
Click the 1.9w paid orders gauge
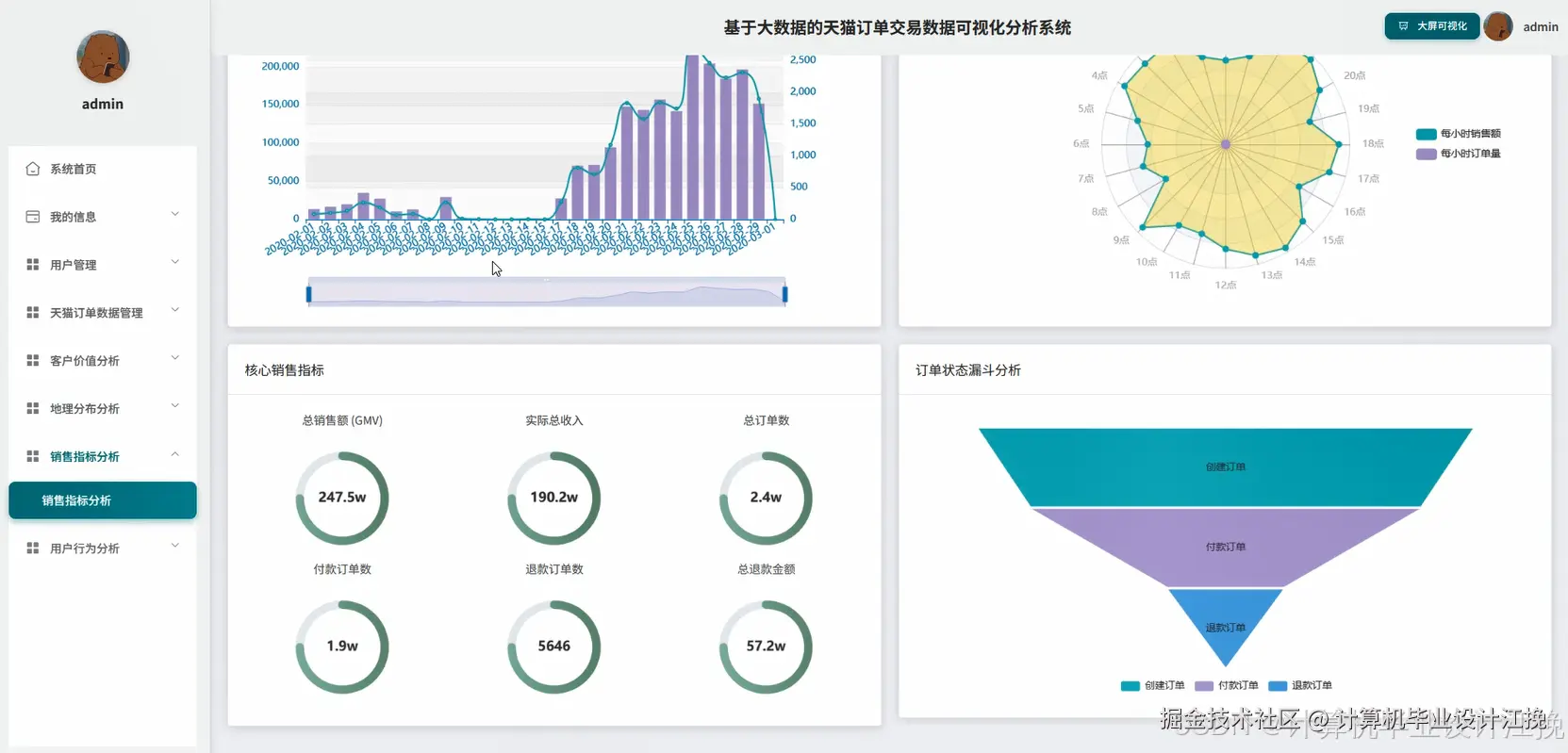pos(342,647)
